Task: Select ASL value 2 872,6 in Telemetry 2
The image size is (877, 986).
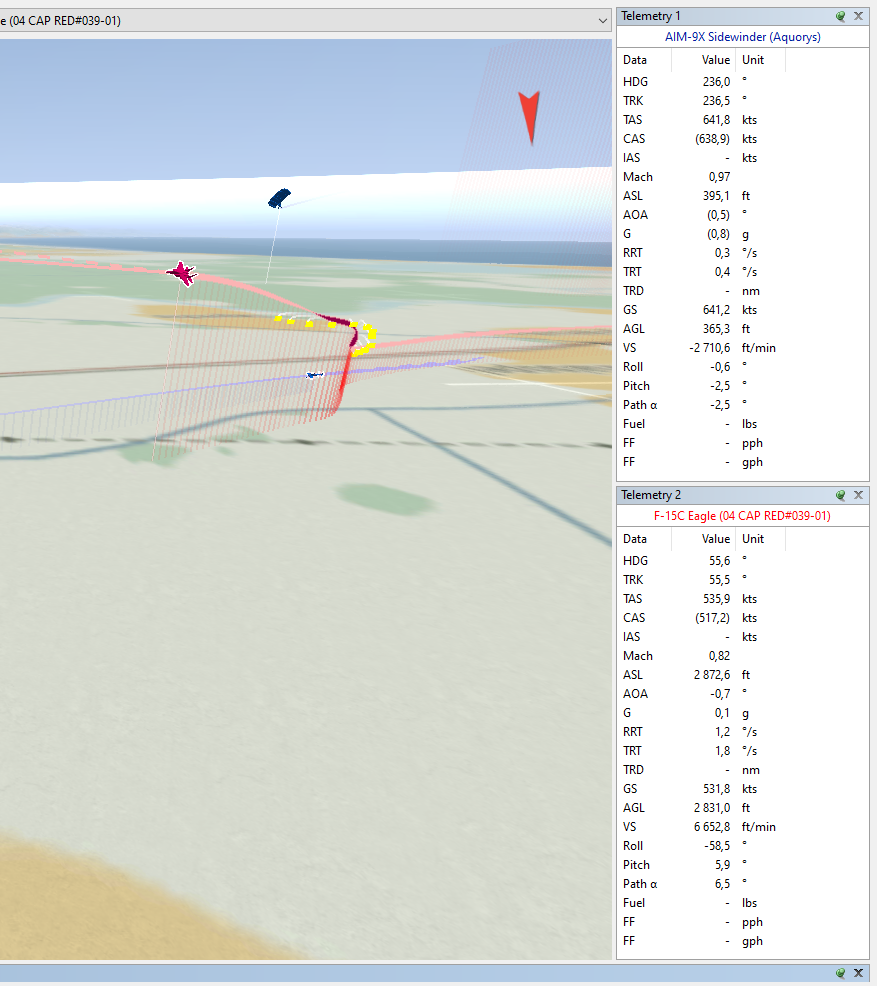Action: 712,675
